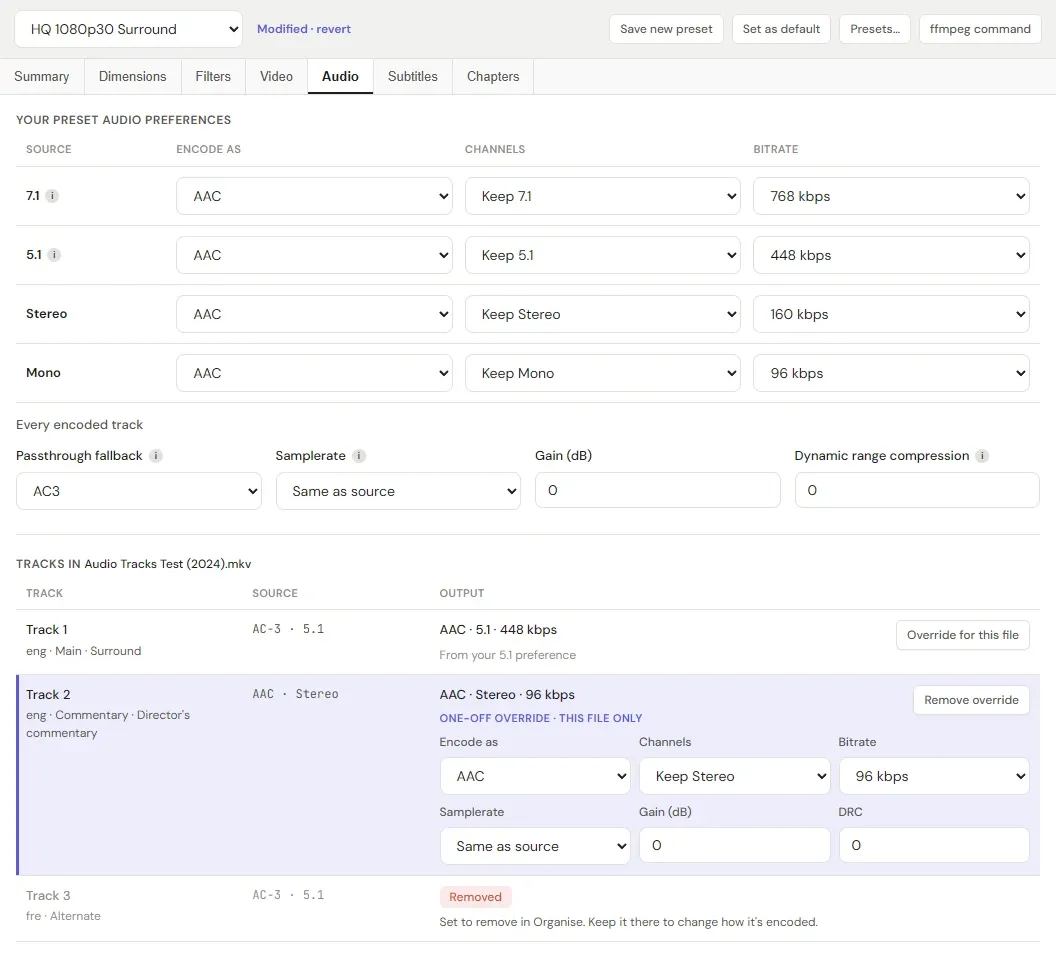Click Set as default button
Viewport: 1056px width, 960px height.
(x=781, y=29)
